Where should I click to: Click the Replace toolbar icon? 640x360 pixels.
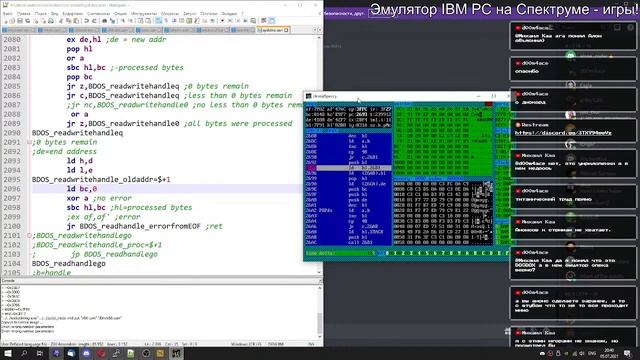pos(112,20)
